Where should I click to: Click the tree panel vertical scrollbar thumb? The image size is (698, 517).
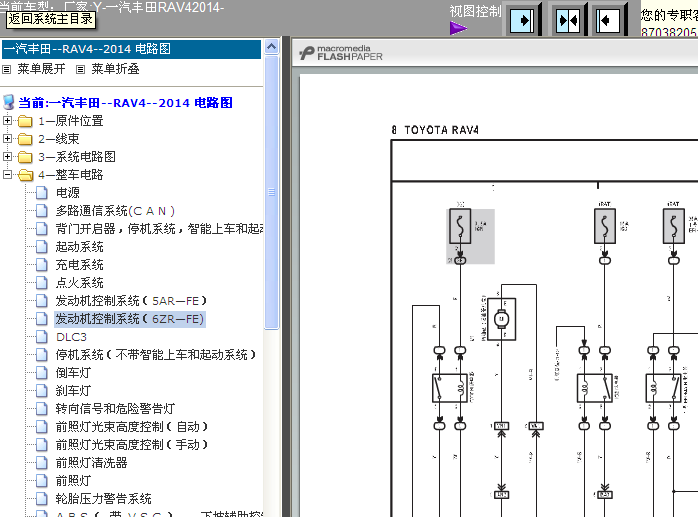click(x=272, y=192)
